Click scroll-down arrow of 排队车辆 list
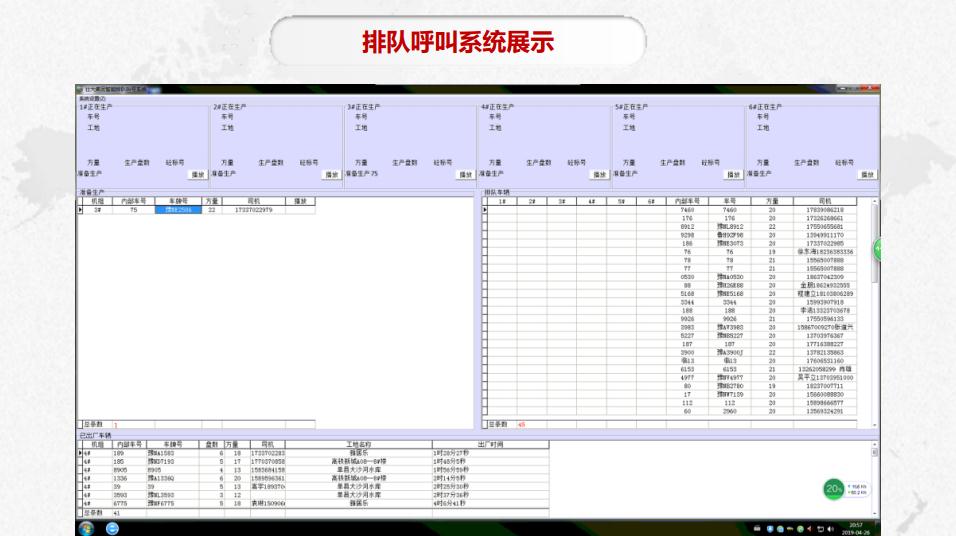The height and width of the screenshot is (536, 956). (x=875, y=425)
